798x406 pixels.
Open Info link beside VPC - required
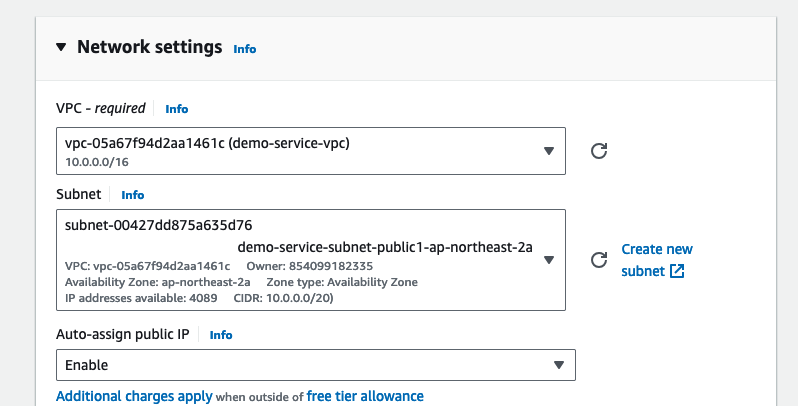(176, 109)
